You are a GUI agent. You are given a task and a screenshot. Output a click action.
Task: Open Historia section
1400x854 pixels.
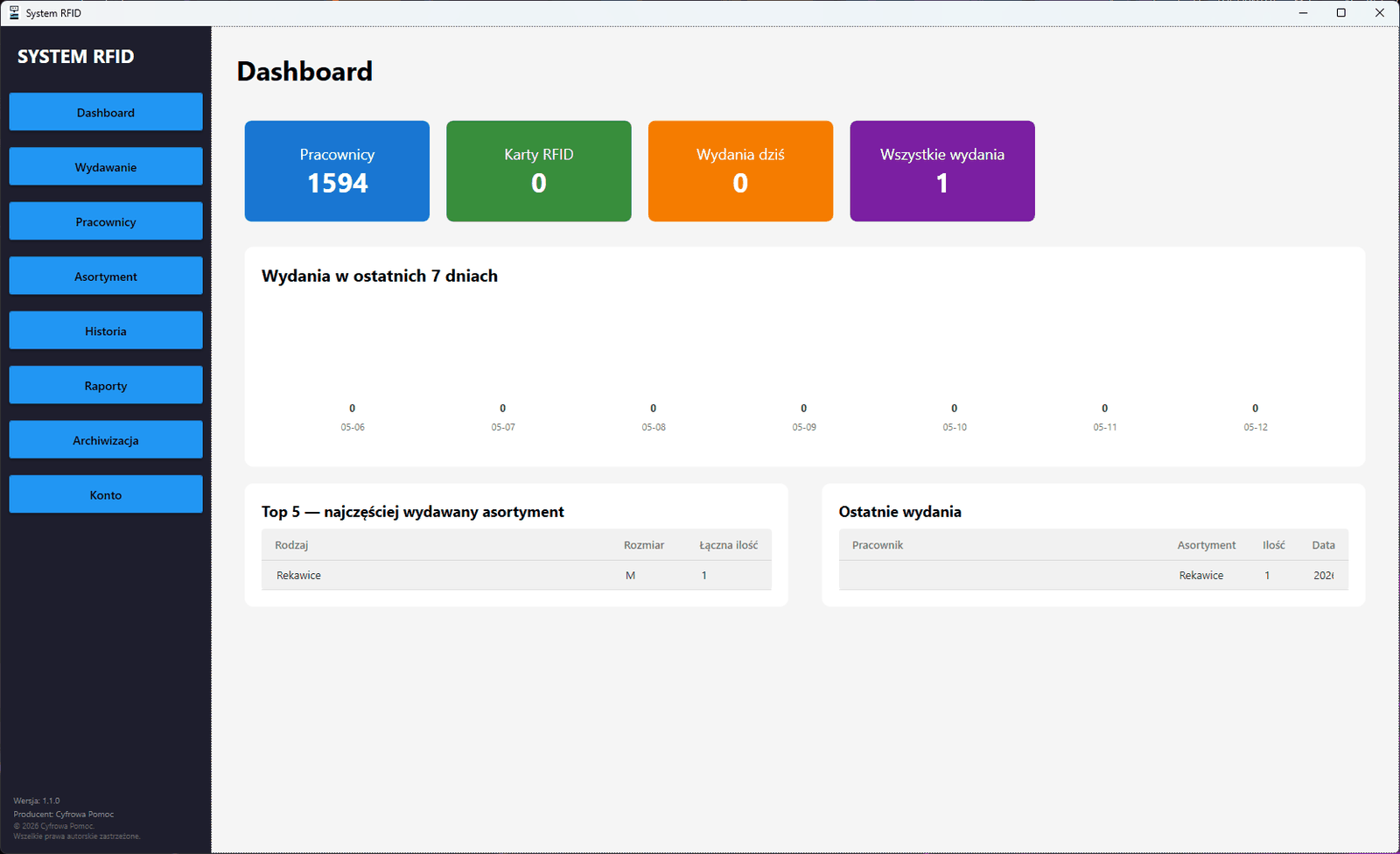click(106, 331)
